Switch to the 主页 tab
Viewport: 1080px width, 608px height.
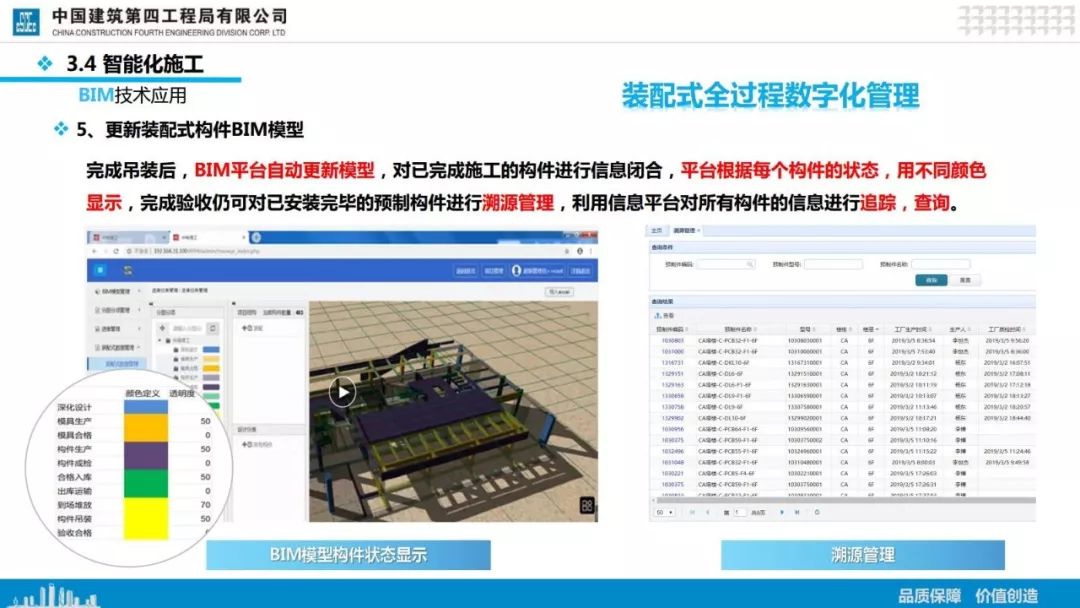(656, 231)
